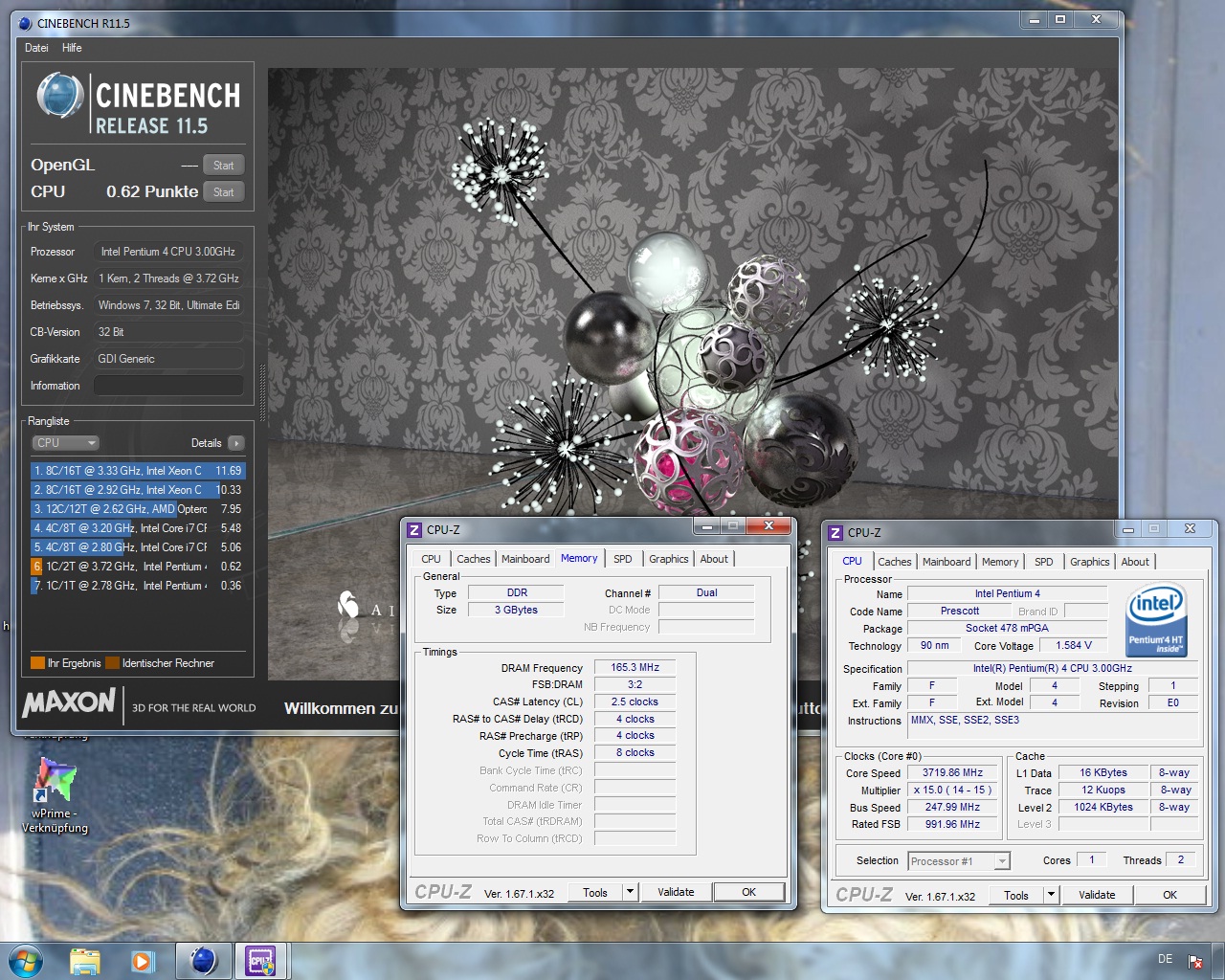Switch to About tab in right CPU-Z window
The width and height of the screenshot is (1225, 980).
pos(1135,562)
